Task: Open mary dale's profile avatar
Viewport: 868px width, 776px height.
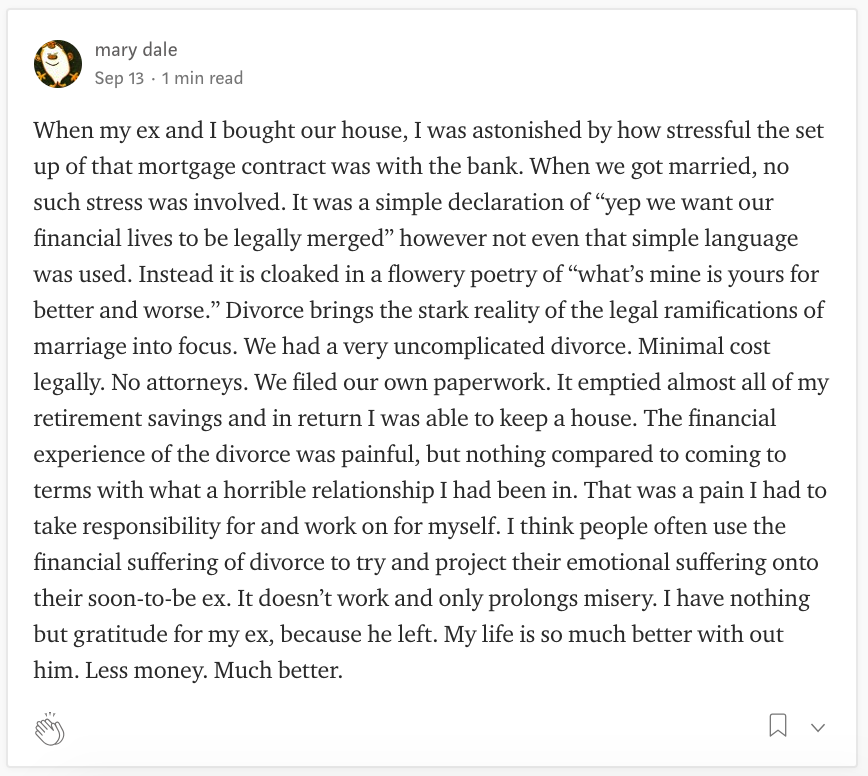Action: tap(58, 64)
